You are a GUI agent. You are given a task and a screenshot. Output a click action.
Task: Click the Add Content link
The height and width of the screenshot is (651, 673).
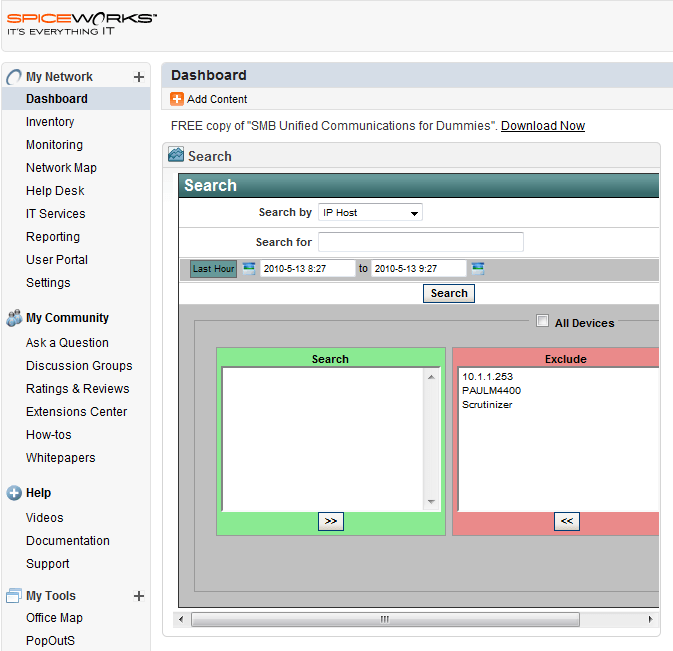click(x=217, y=99)
